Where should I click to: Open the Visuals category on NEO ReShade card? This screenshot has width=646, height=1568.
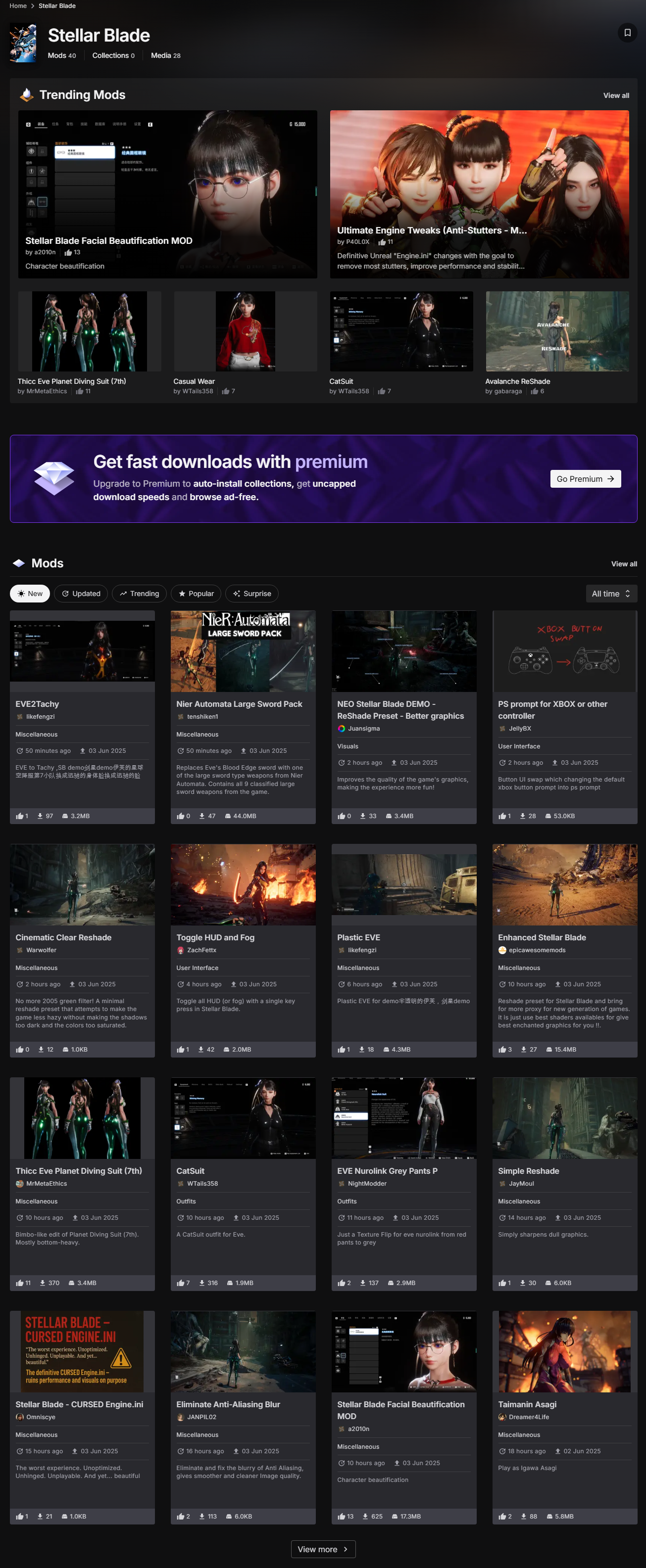[348, 746]
